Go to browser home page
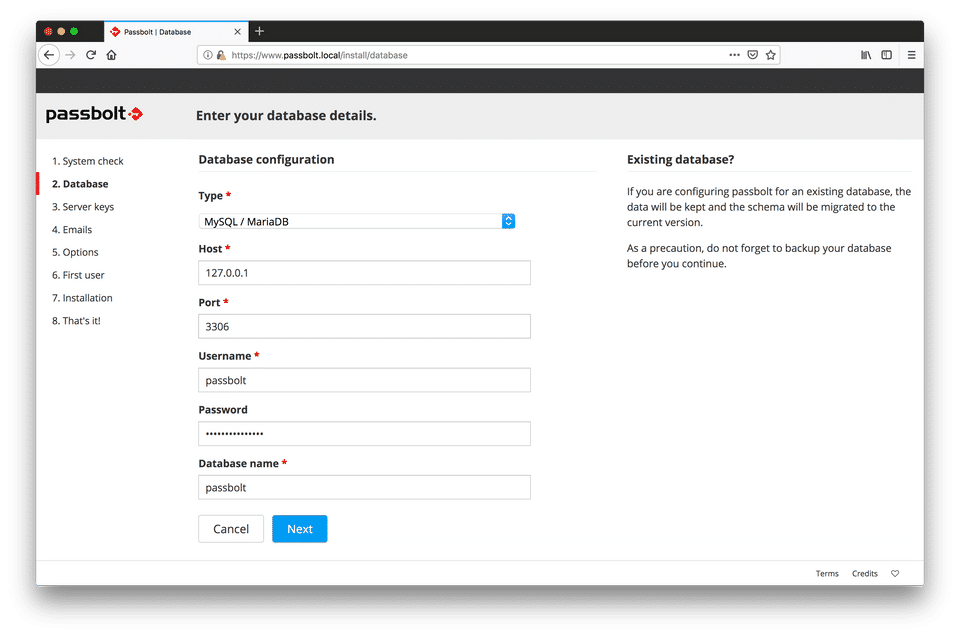This screenshot has height=637, width=960. (111, 55)
